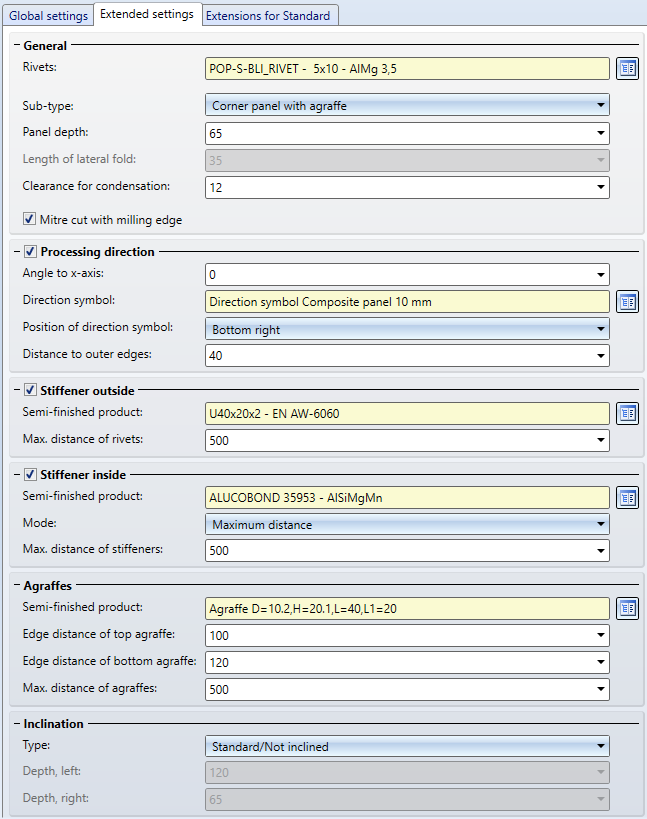Click the Panel depth input field
Viewport: 647px width, 819px height.
[x=398, y=133]
